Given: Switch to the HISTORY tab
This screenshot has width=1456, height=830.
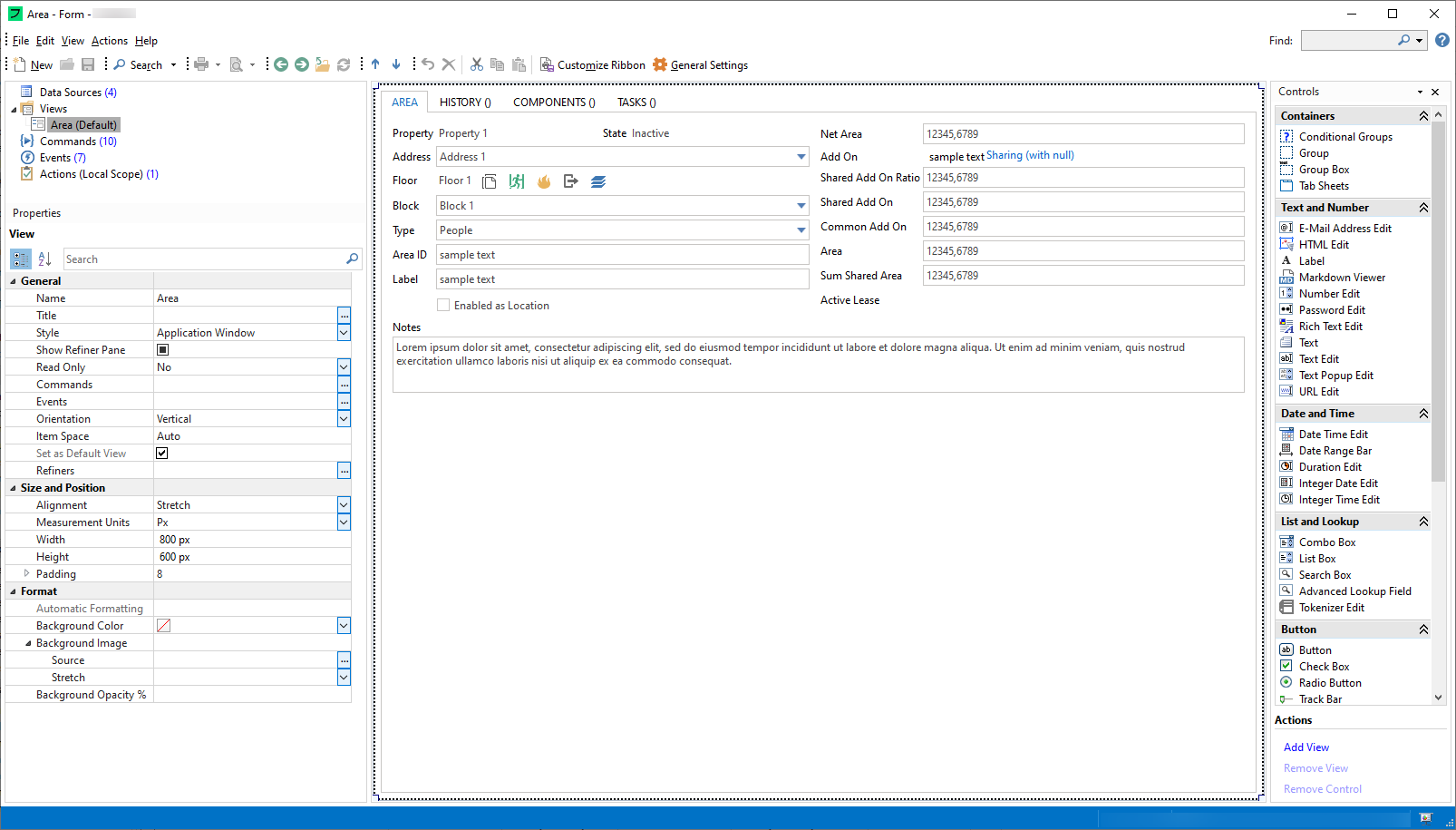Looking at the screenshot, I should [x=465, y=103].
